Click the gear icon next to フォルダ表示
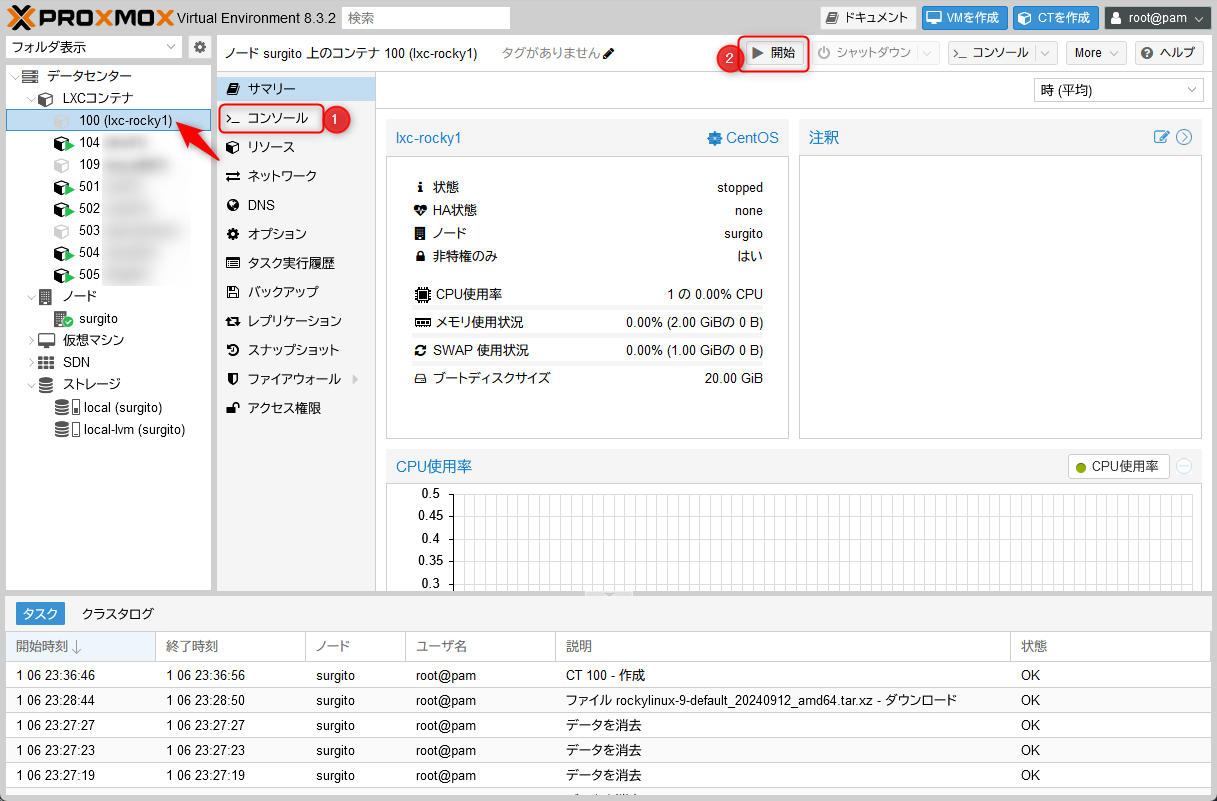Screen dimensions: 1217x801 (x=200, y=47)
